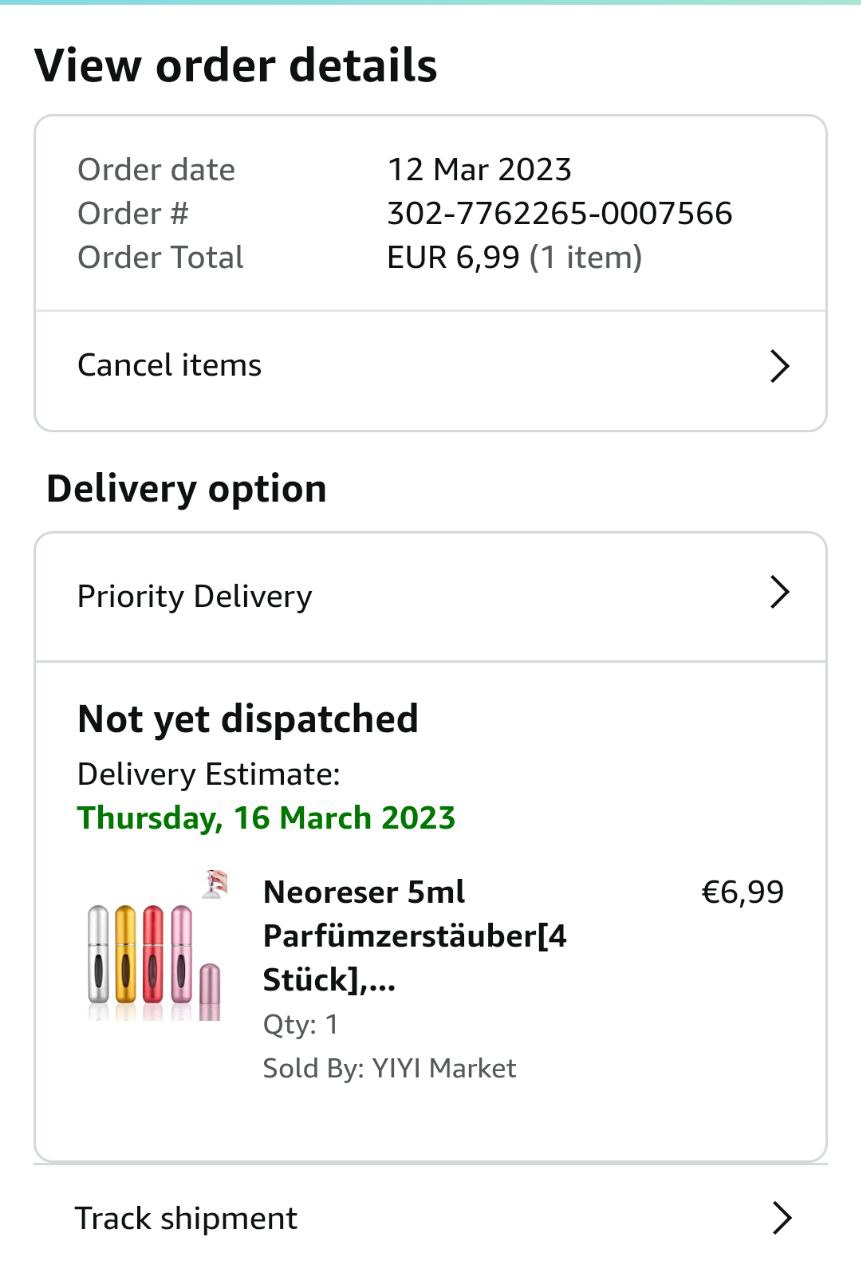Viewport: 861px width, 1280px height.
Task: Tap the gold atomizer bottle in the image
Action: tap(125, 955)
